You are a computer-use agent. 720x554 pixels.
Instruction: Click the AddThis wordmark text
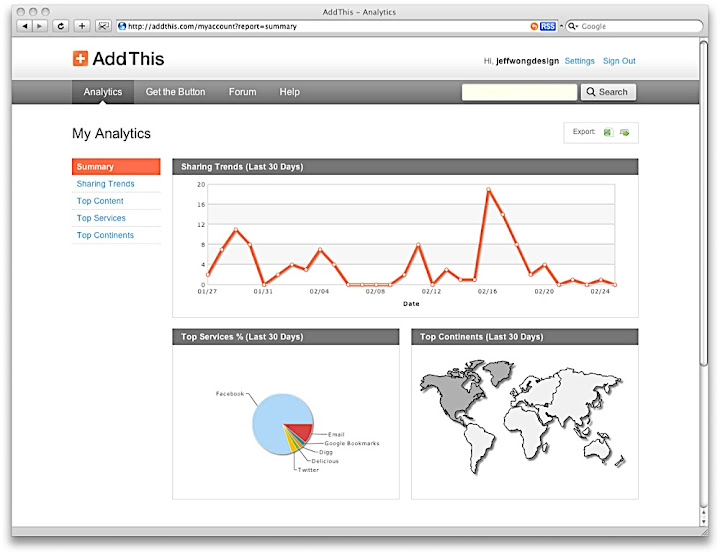[128, 59]
